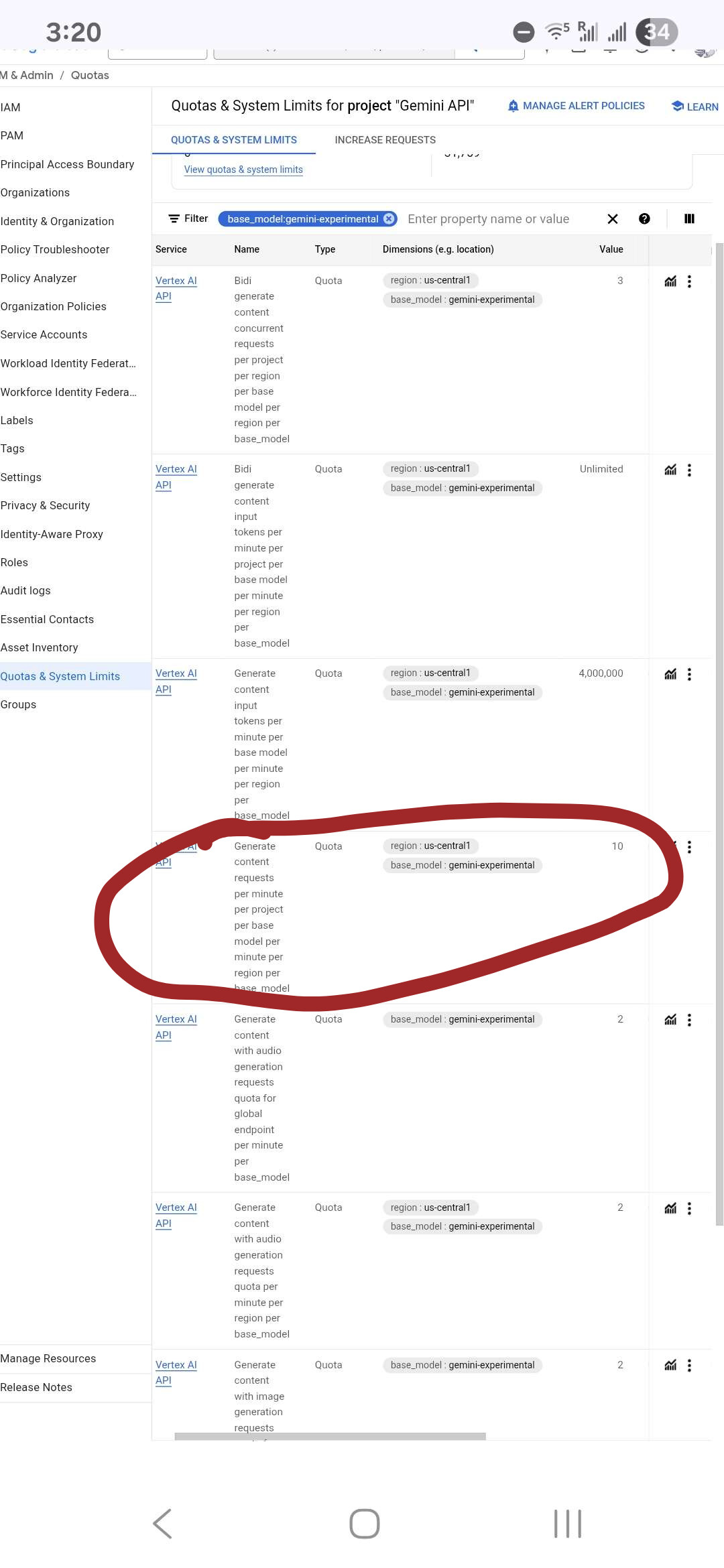Screen dimensions: 724x1568
Task: Remove the base_model:gemini-experimental filter chip
Action: coord(389,219)
